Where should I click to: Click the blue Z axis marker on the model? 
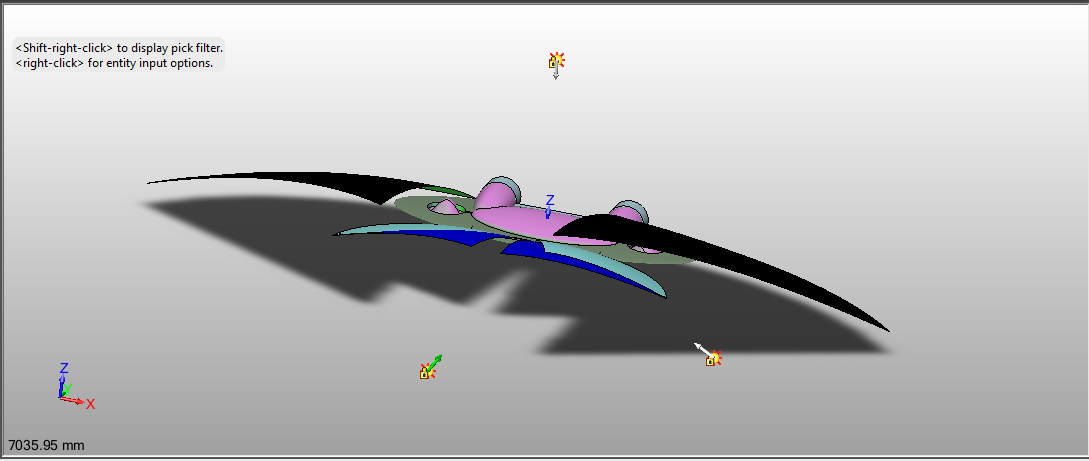click(x=549, y=206)
